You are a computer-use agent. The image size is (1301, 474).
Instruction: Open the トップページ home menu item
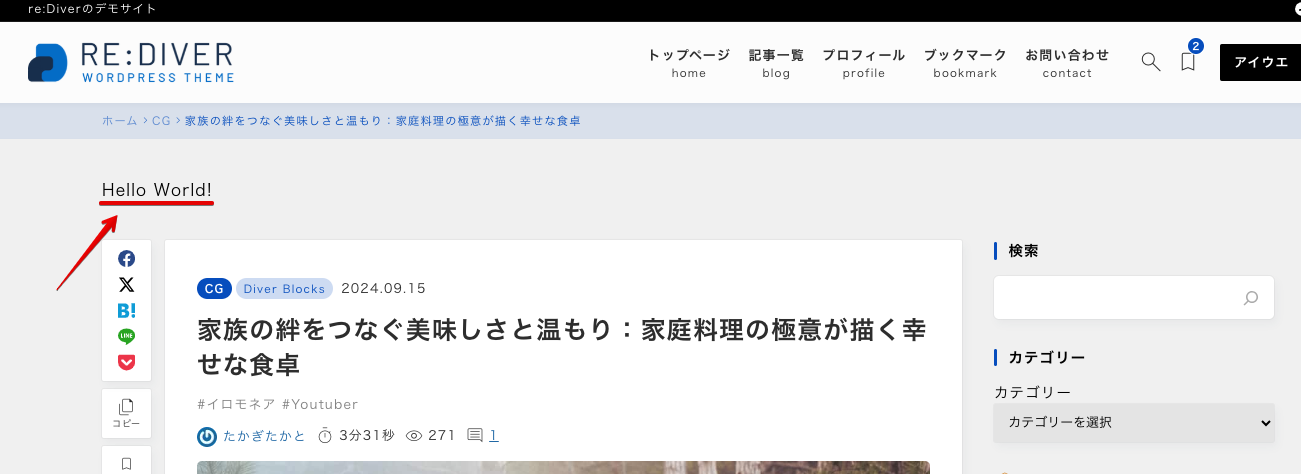click(x=689, y=62)
